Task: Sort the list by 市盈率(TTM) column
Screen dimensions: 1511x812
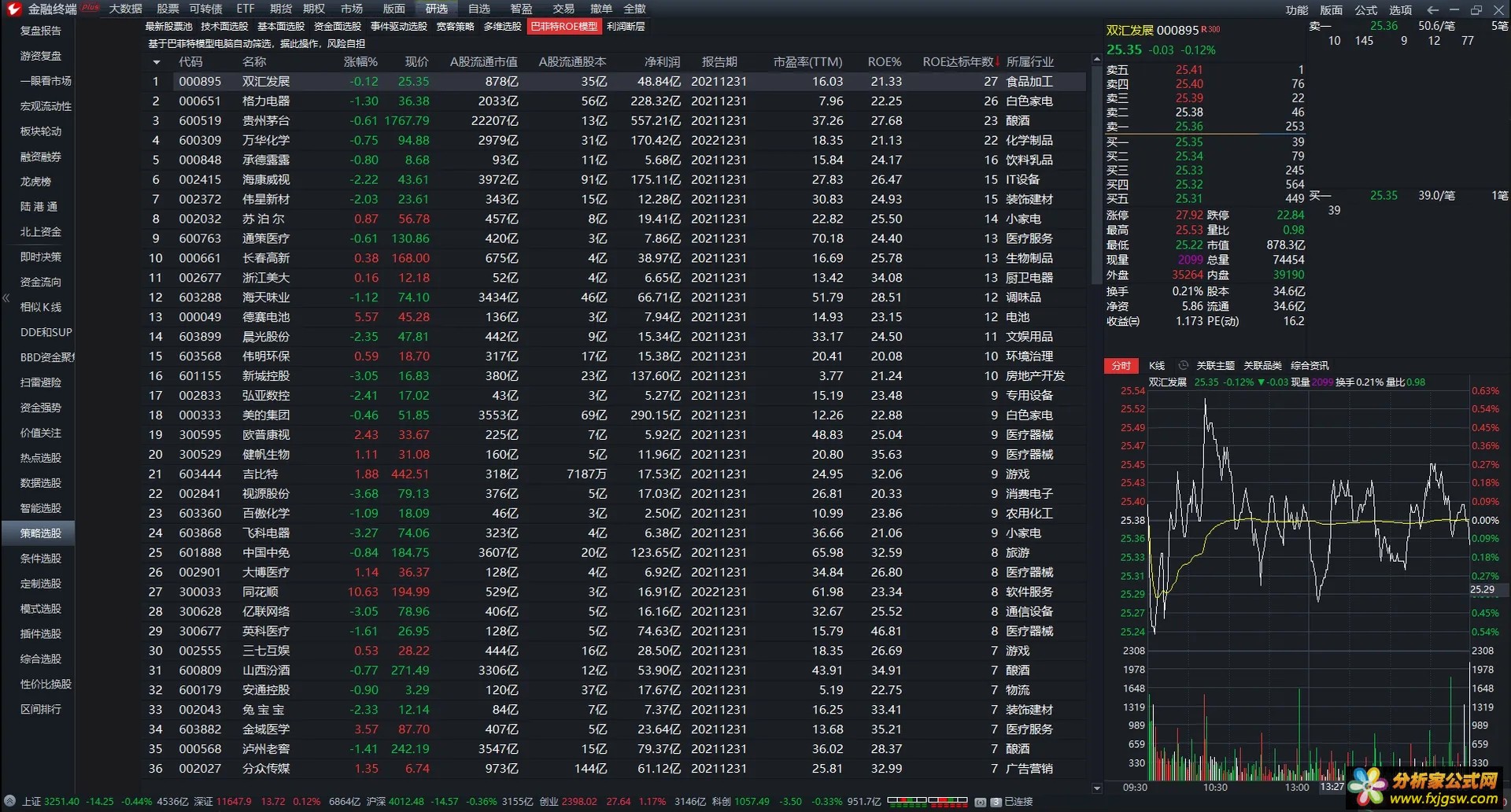Action: click(x=807, y=61)
